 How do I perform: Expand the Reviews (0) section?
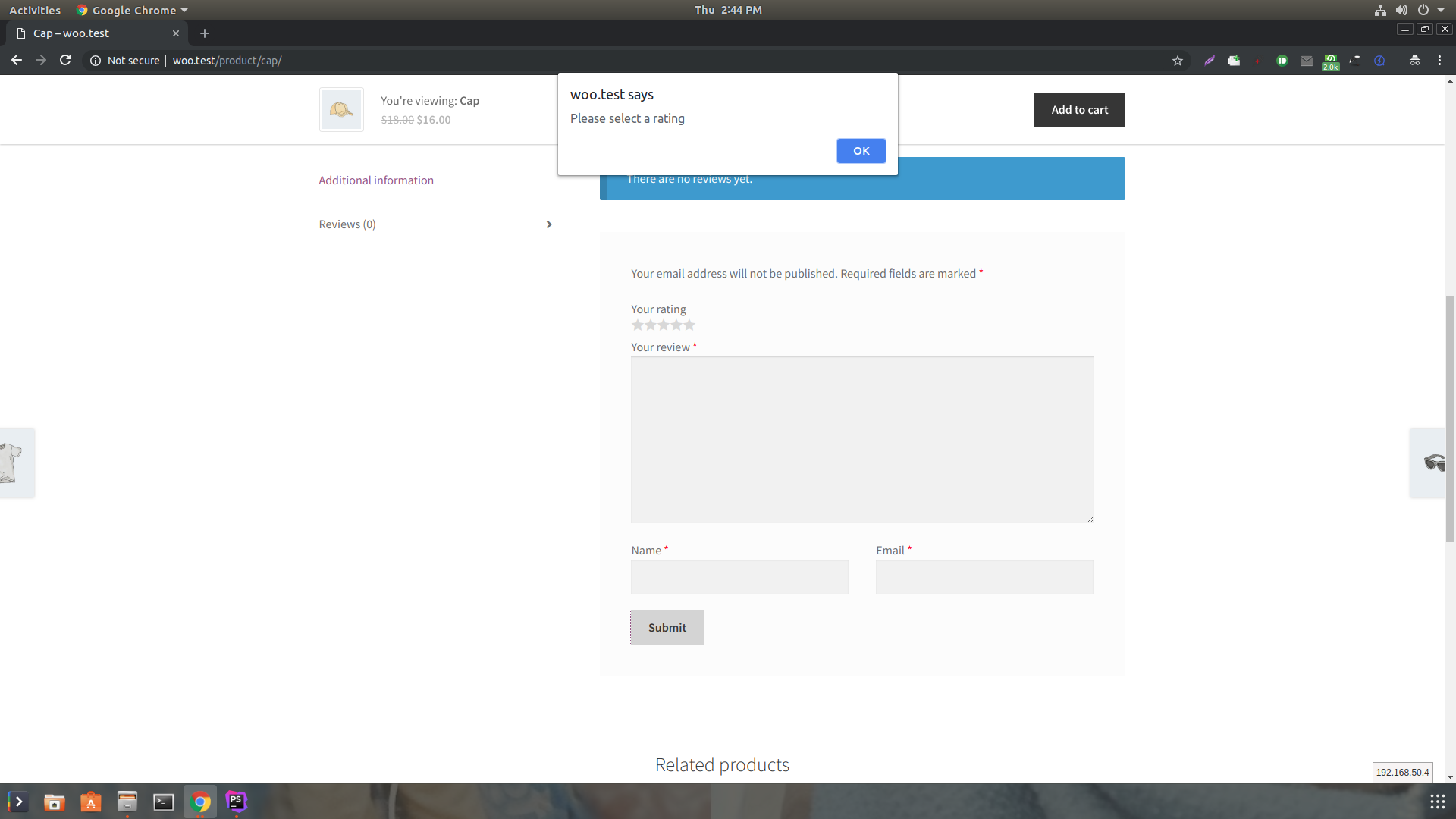347,224
